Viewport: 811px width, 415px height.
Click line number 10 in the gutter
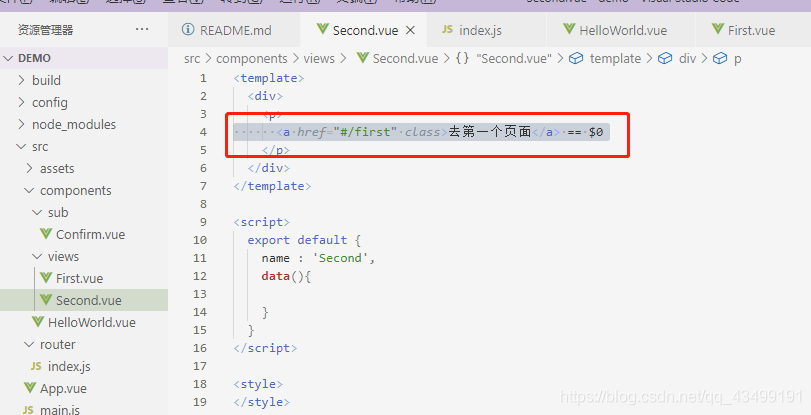tap(200, 240)
